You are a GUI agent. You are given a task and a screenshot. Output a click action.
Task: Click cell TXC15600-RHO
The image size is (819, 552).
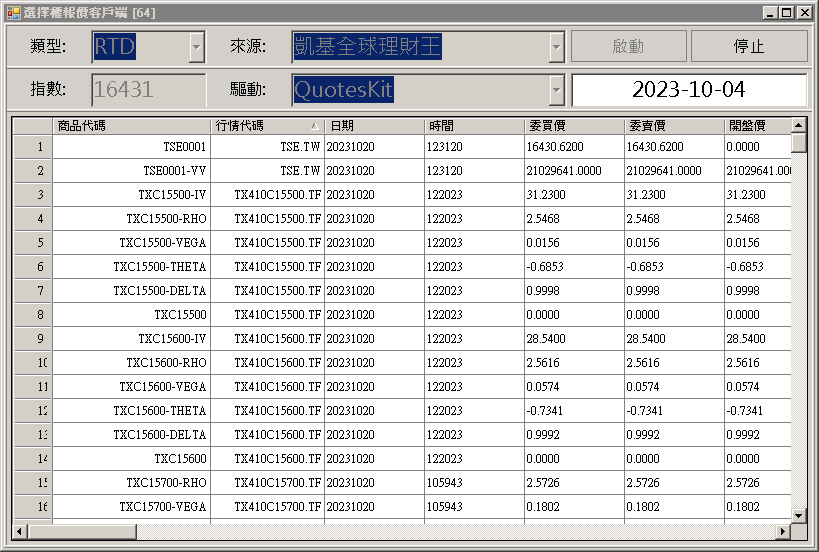tap(131, 363)
